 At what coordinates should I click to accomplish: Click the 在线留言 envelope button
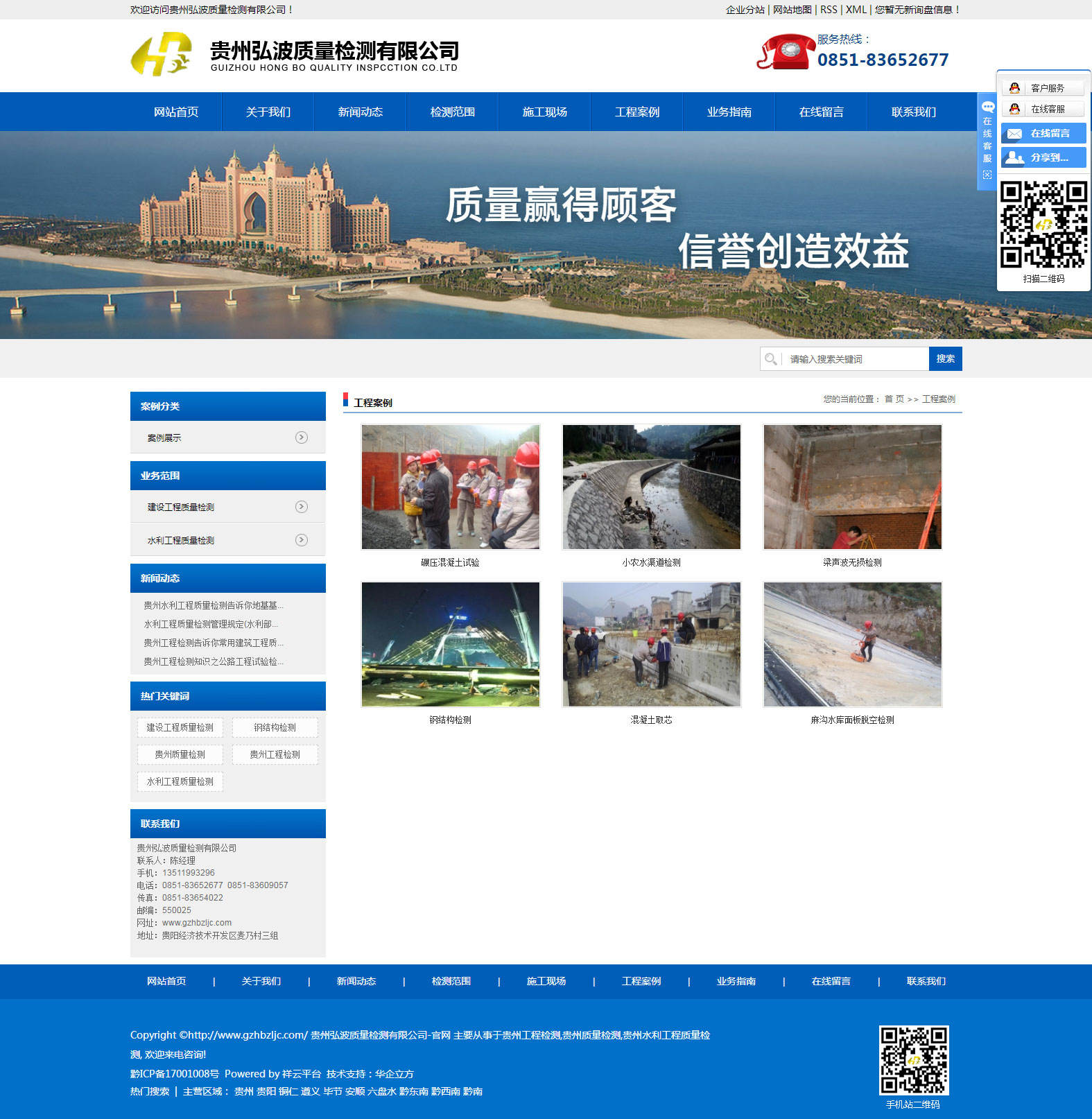[1043, 133]
